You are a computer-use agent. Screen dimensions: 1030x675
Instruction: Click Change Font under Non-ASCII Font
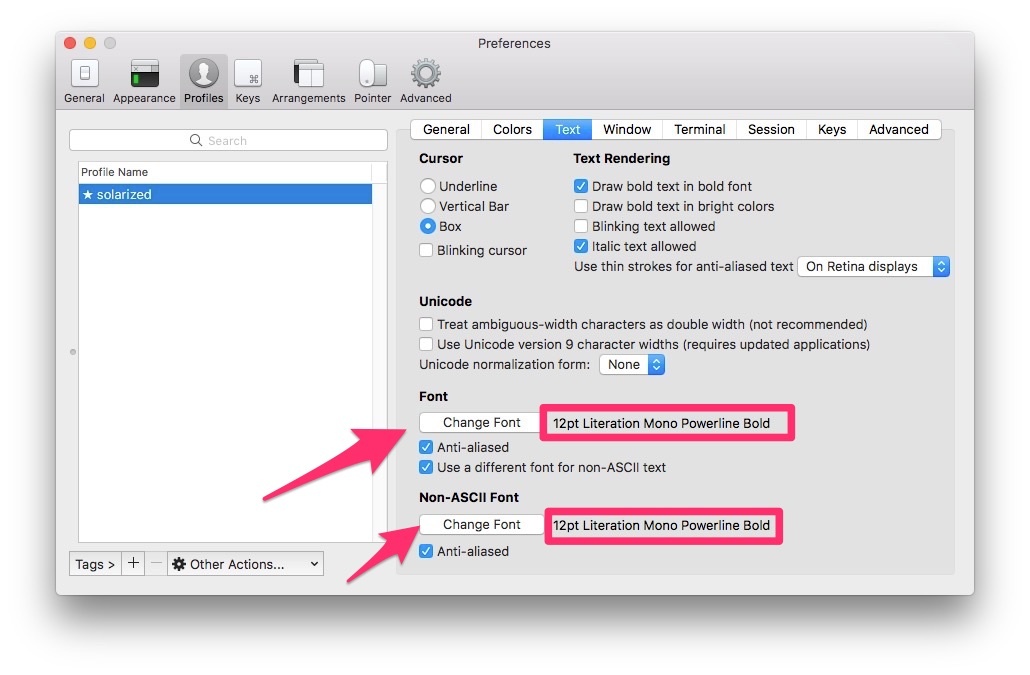481,525
